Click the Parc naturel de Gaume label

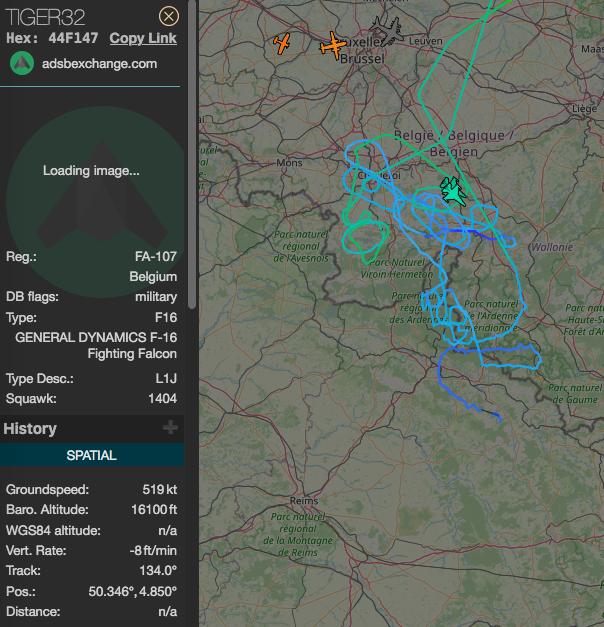[575, 393]
